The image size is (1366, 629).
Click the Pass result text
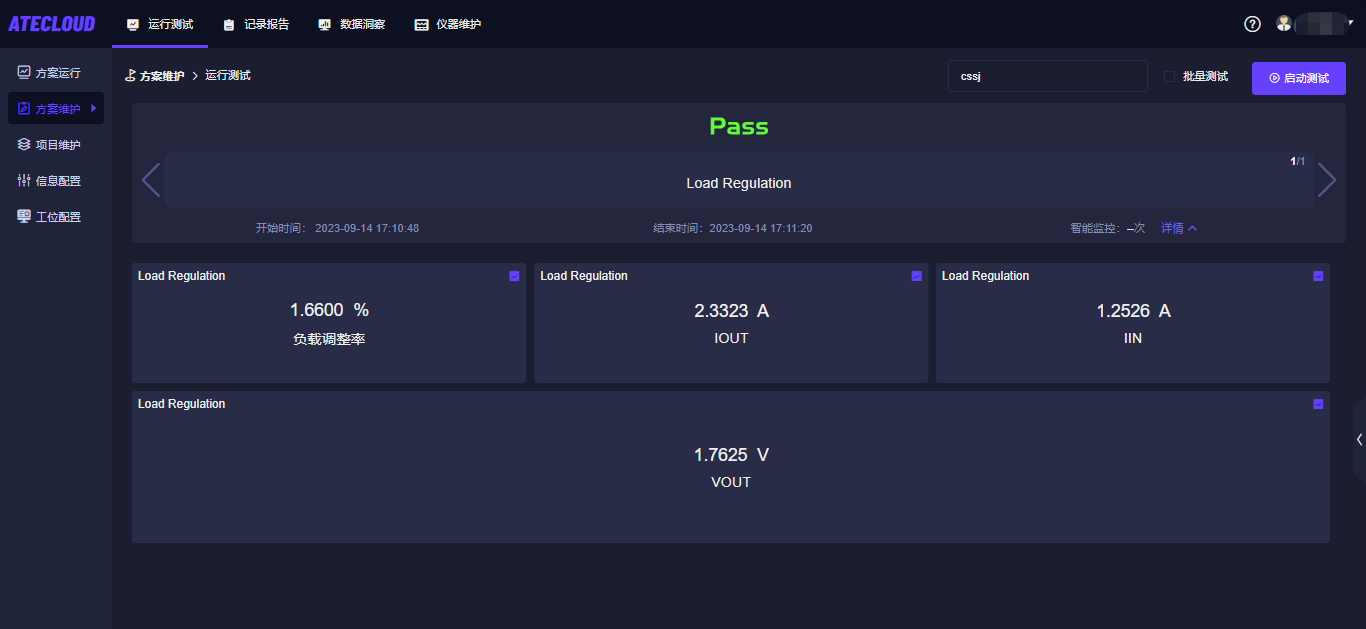739,126
